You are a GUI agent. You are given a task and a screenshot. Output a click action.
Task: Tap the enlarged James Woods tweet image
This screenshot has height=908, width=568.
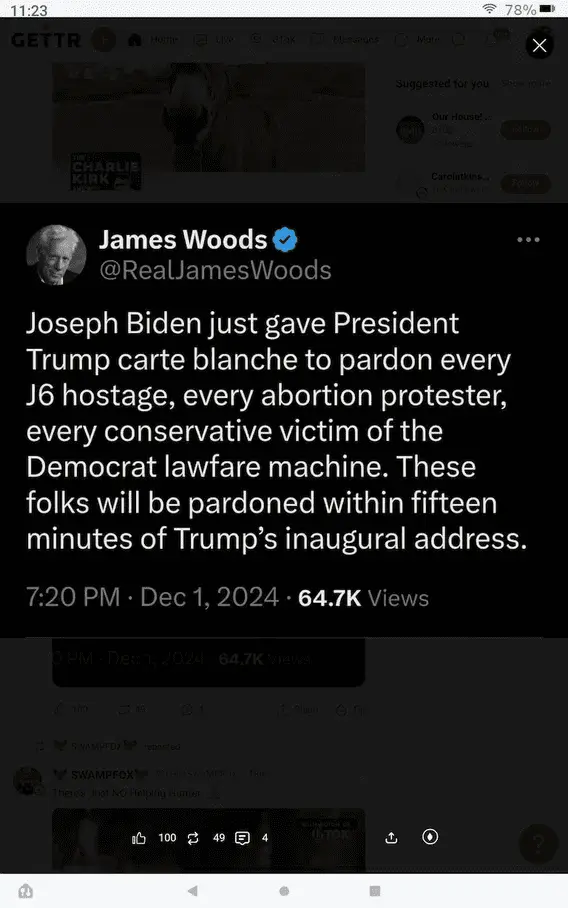point(284,420)
